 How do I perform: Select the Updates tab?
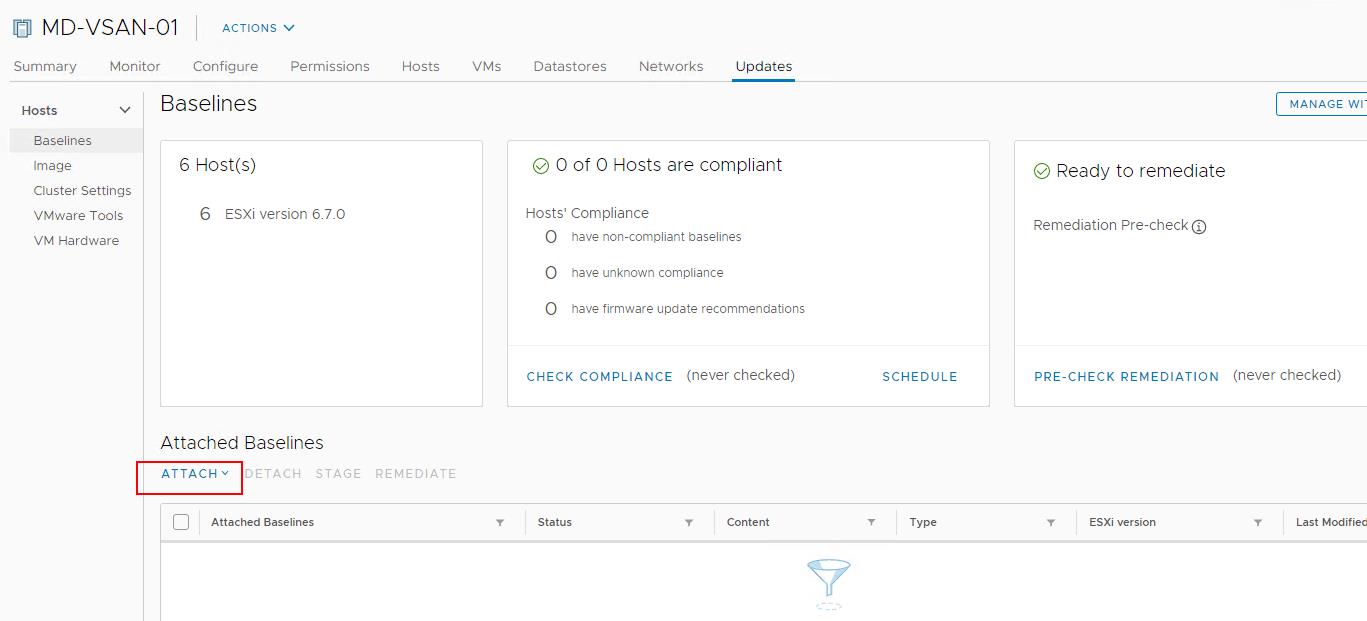764,66
